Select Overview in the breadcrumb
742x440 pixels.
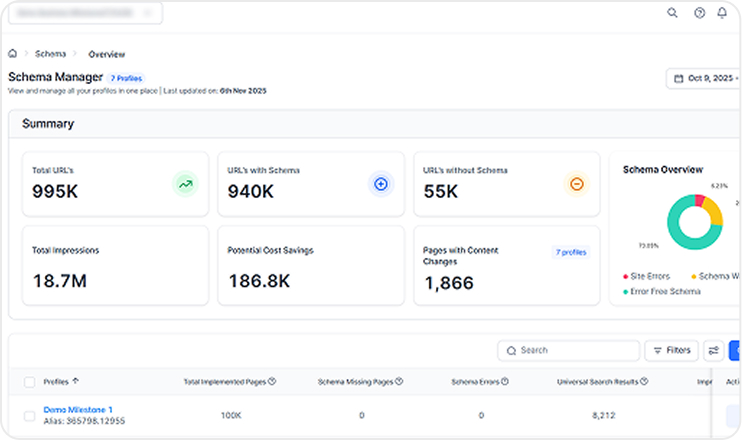[107, 54]
